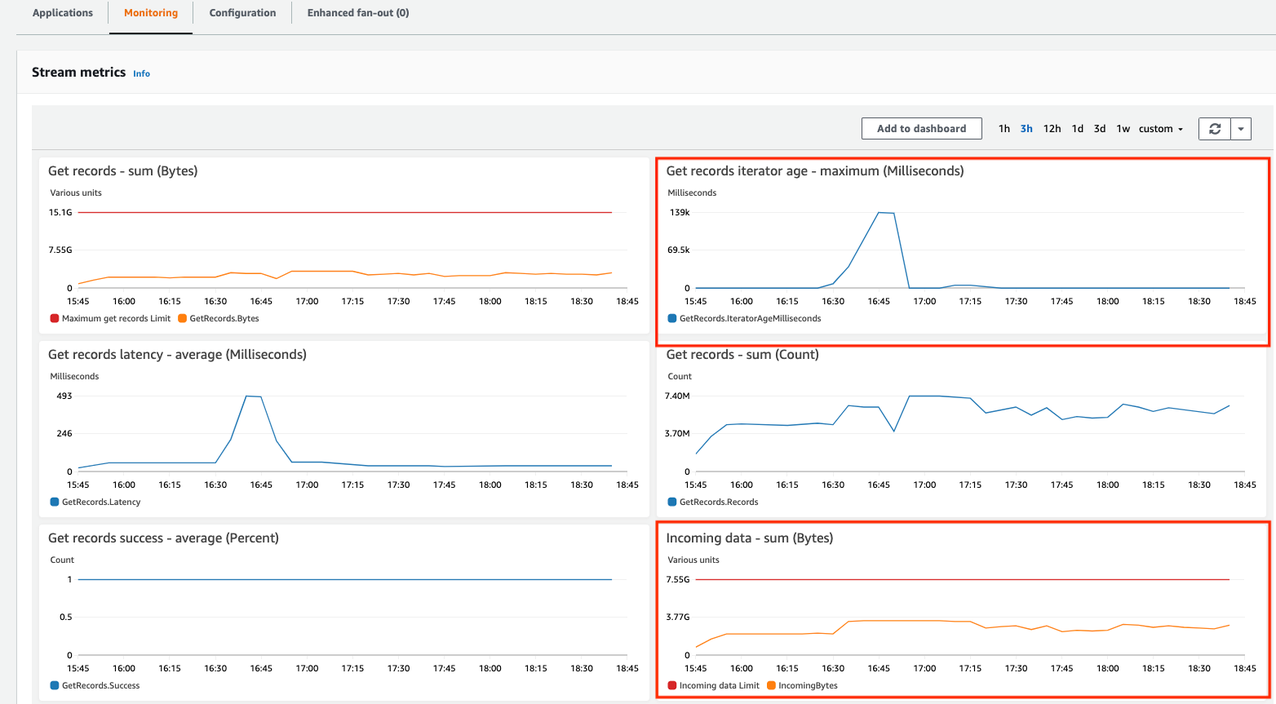Screen dimensions: 1276x704
Task: Toggle the GetRecords.Bytes orange legend swatch
Action: pos(182,319)
